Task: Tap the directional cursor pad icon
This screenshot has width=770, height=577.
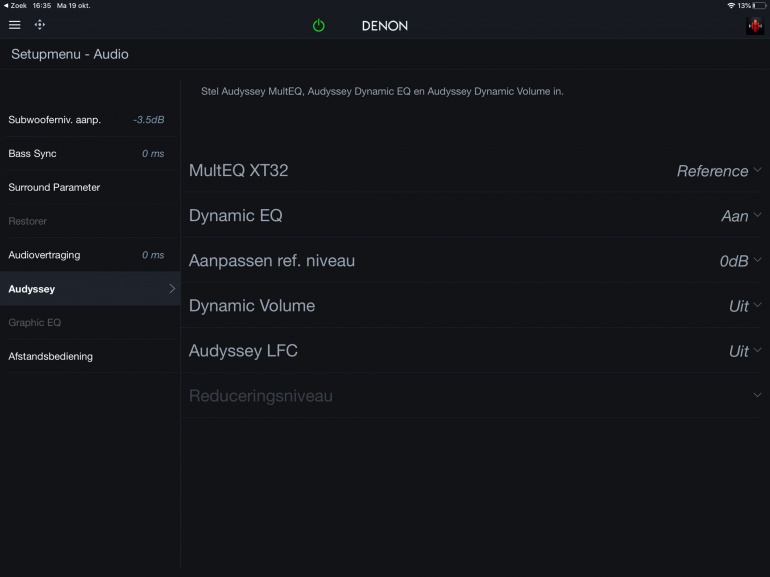Action: tap(40, 25)
